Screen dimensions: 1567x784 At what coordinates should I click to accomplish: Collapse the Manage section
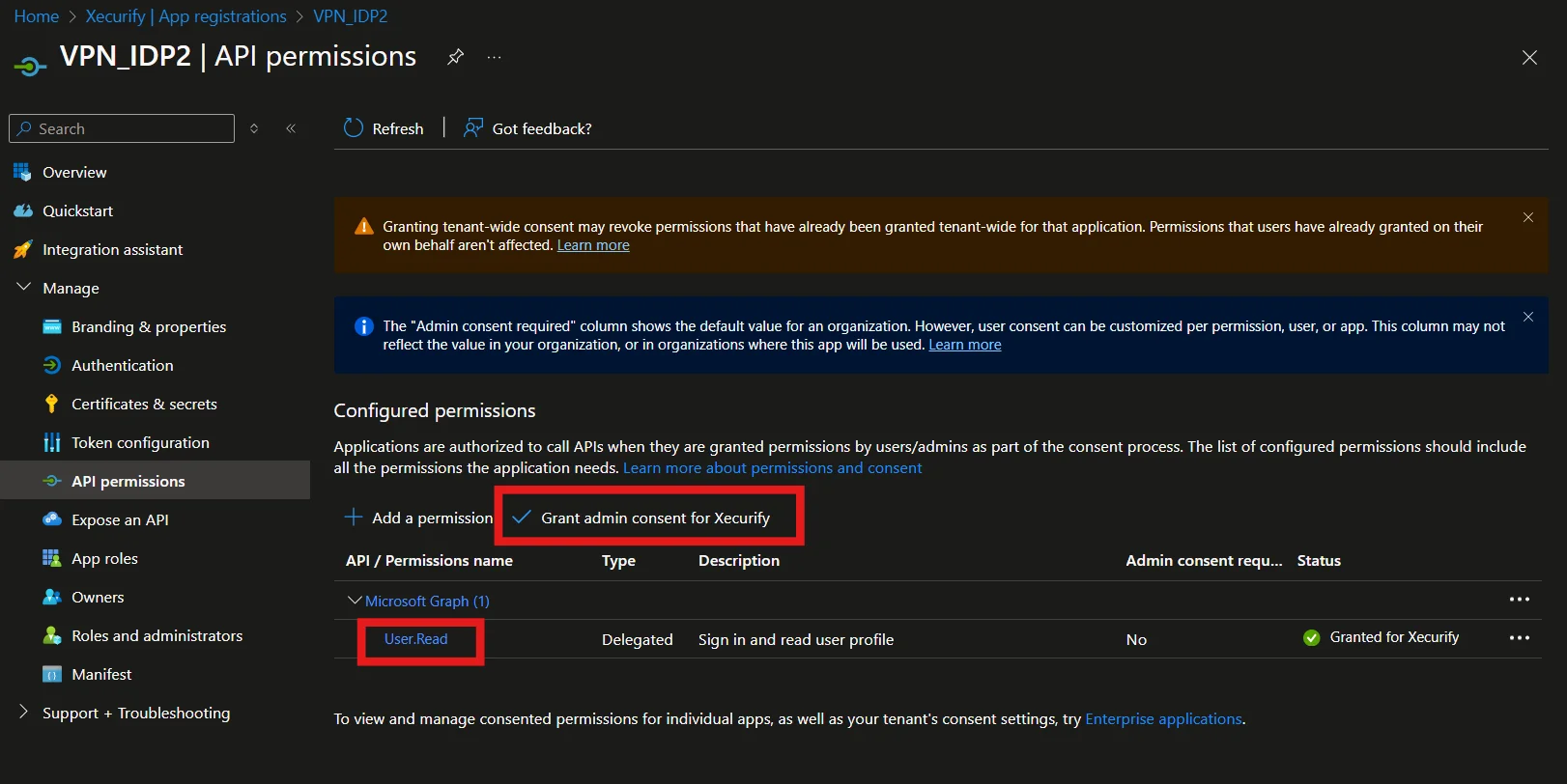pos(24,288)
